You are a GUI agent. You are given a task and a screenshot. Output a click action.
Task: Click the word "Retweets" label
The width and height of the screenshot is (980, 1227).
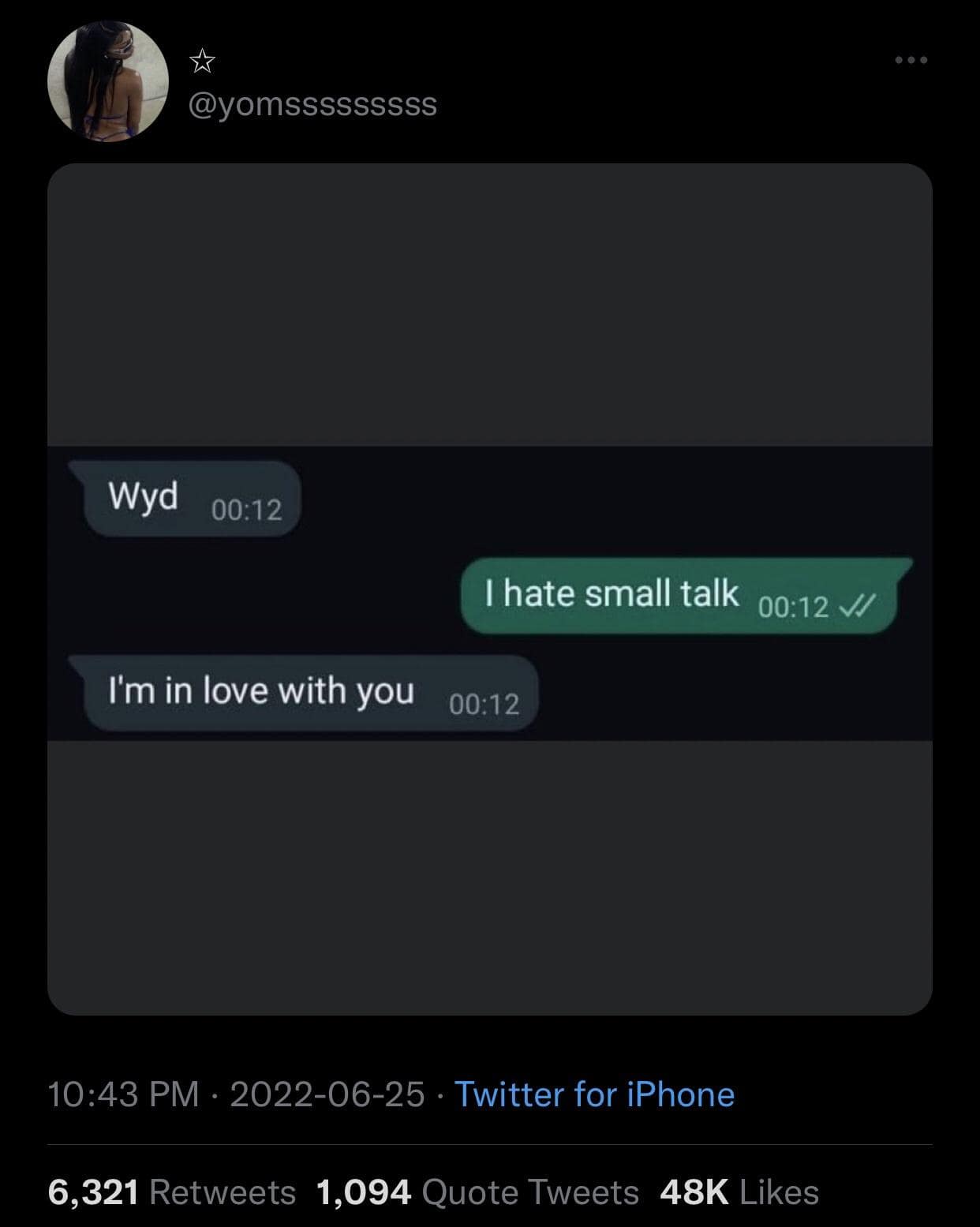tap(223, 1191)
